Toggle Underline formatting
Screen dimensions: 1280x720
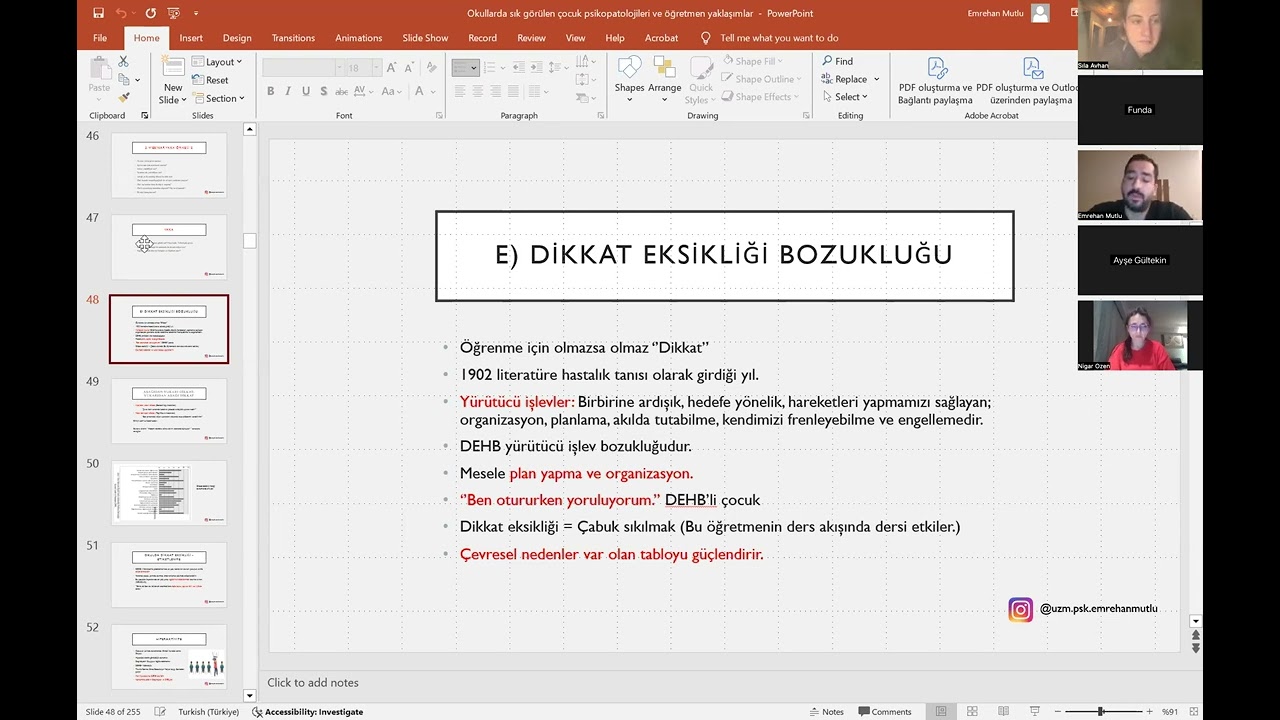pyautogui.click(x=305, y=91)
